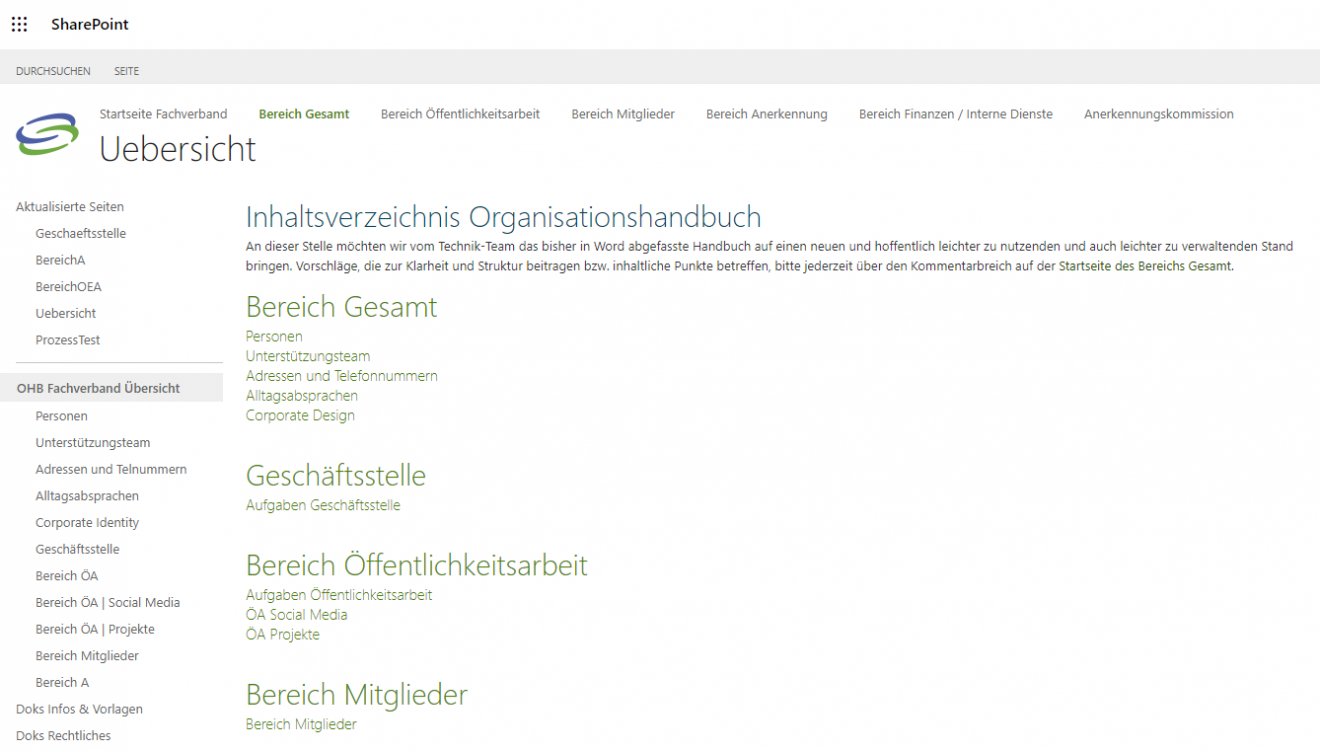Open the SharePoint app launcher waffle icon
Screen dimensions: 1320x751
coord(19,24)
